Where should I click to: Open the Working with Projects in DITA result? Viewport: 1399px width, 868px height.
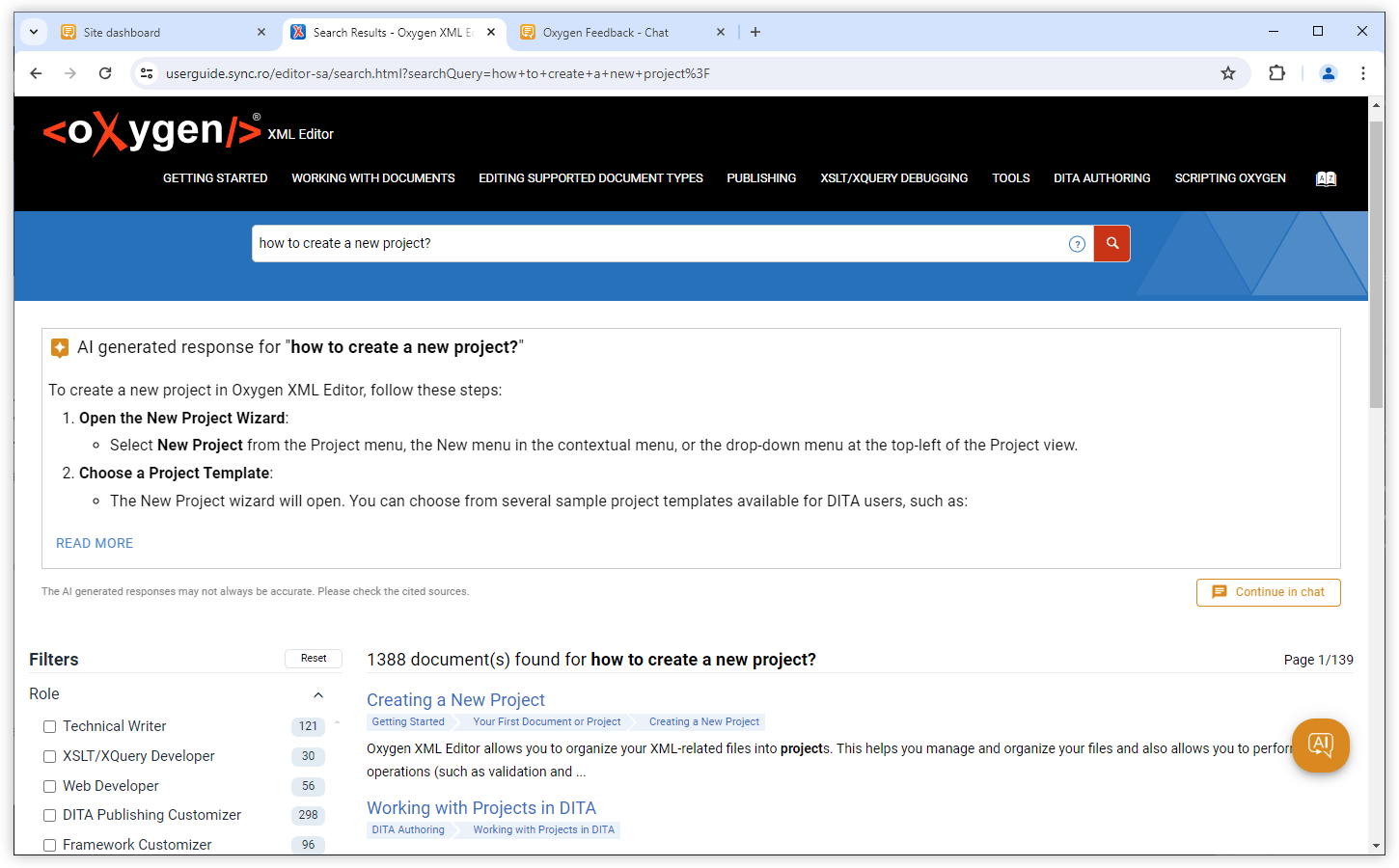click(481, 808)
